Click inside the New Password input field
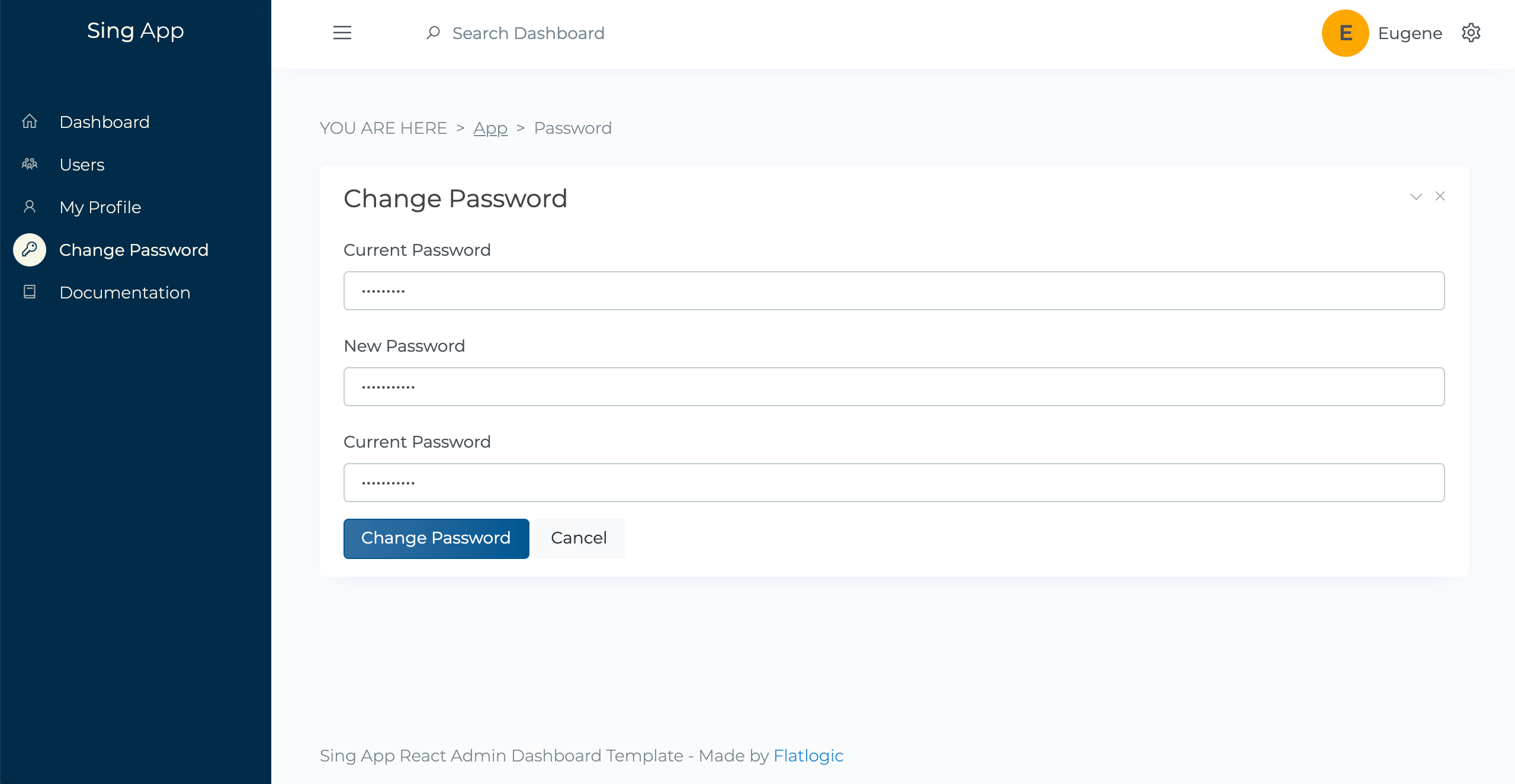The image size is (1515, 784). (894, 386)
